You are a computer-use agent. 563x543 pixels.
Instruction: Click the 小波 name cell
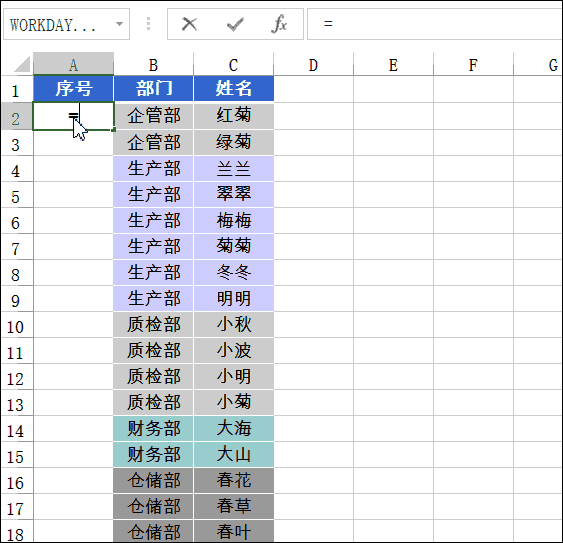[234, 351]
